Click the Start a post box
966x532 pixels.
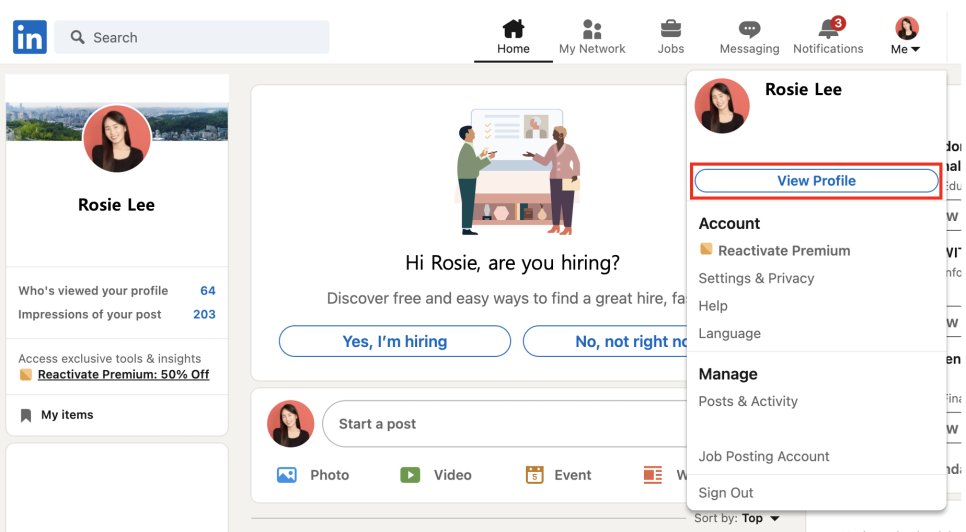coord(504,424)
